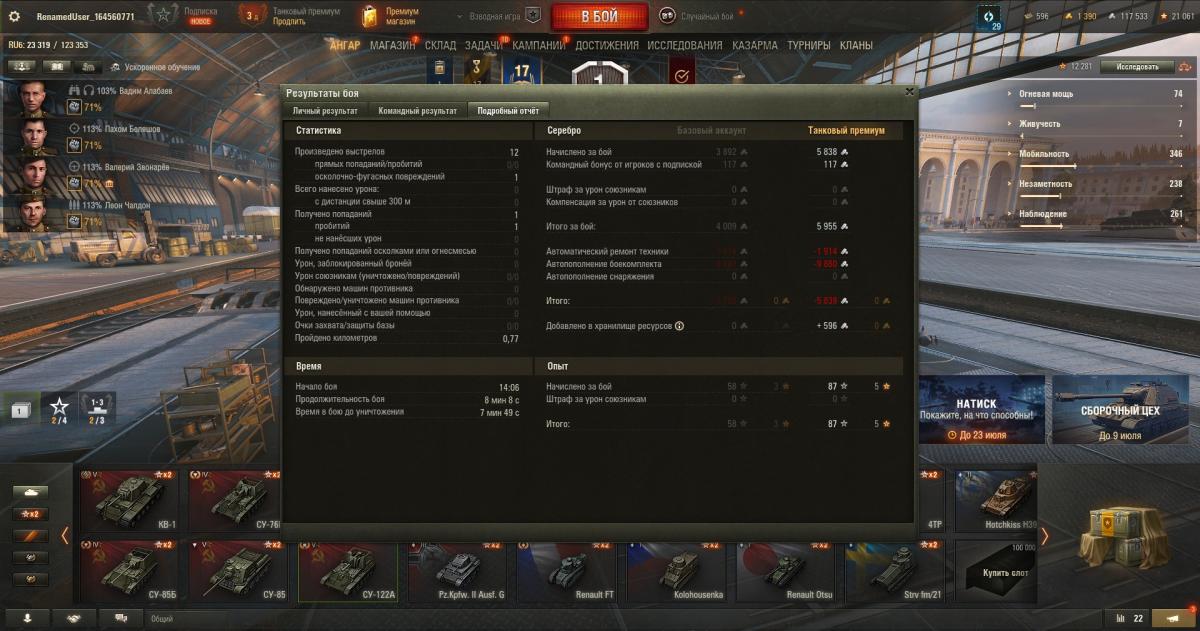Open the Premium shop bag icon
The width and height of the screenshot is (1200, 631).
click(x=371, y=16)
